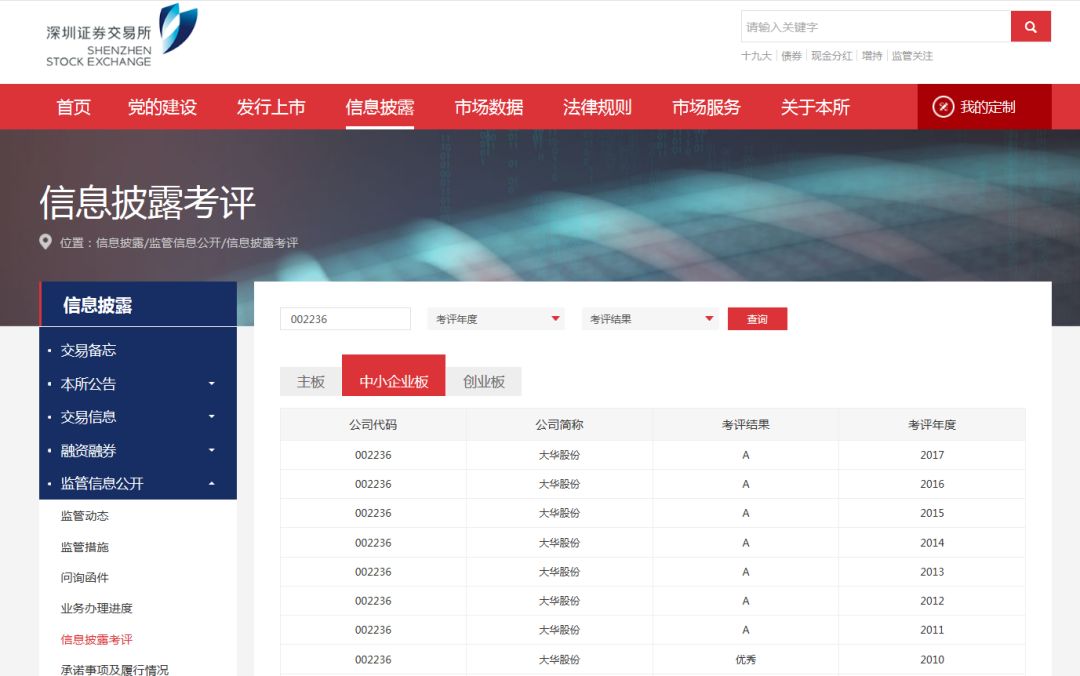The height and width of the screenshot is (676, 1080).
Task: Click the company code input containing 002236
Action: 345,319
